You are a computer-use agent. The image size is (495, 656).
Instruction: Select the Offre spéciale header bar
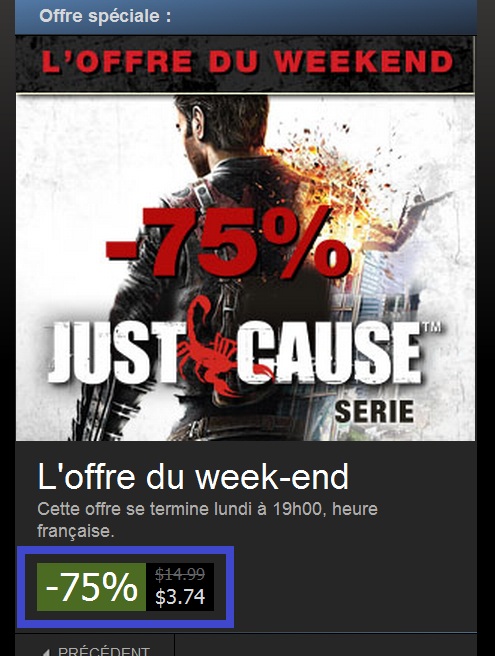(246, 17)
